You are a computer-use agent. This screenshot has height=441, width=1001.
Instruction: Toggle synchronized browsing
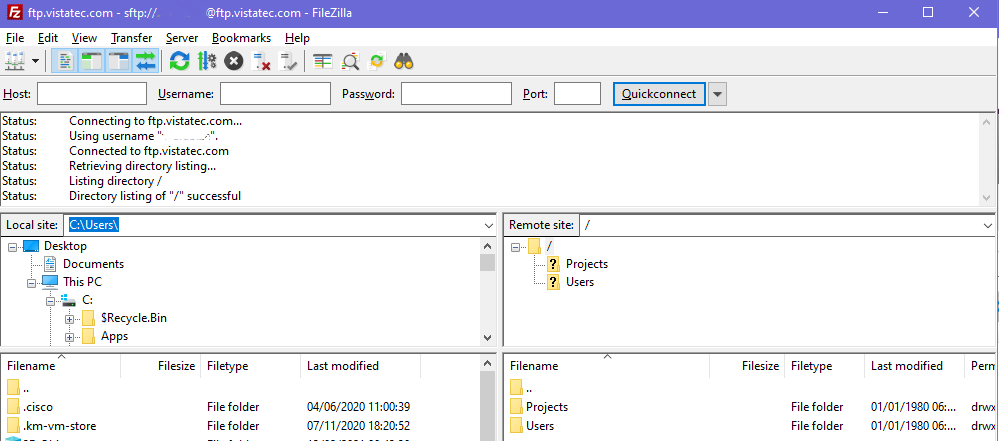(x=377, y=61)
